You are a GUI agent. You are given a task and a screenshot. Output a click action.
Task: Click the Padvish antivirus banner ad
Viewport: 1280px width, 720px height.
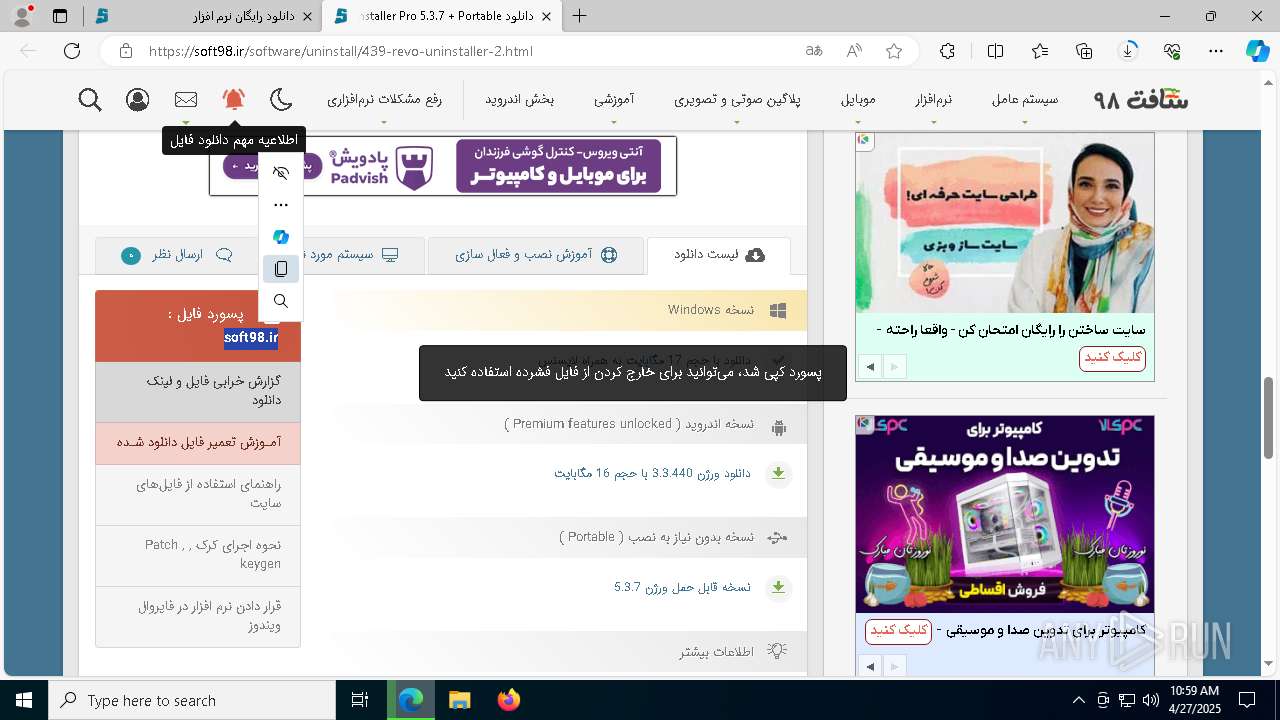coord(443,166)
